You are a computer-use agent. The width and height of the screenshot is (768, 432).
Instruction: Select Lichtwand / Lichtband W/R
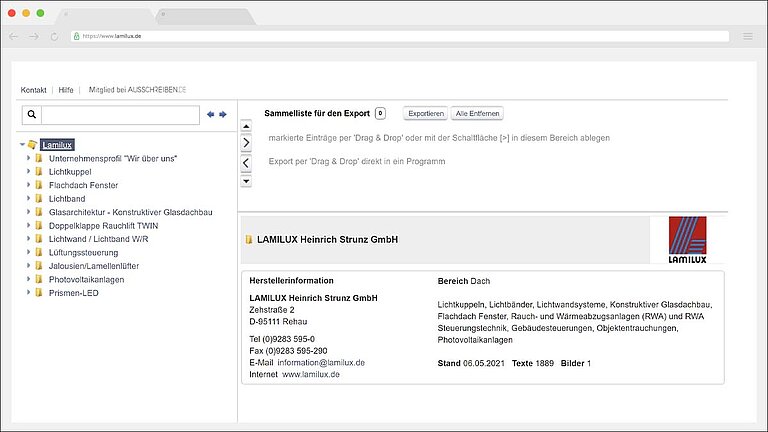point(98,239)
